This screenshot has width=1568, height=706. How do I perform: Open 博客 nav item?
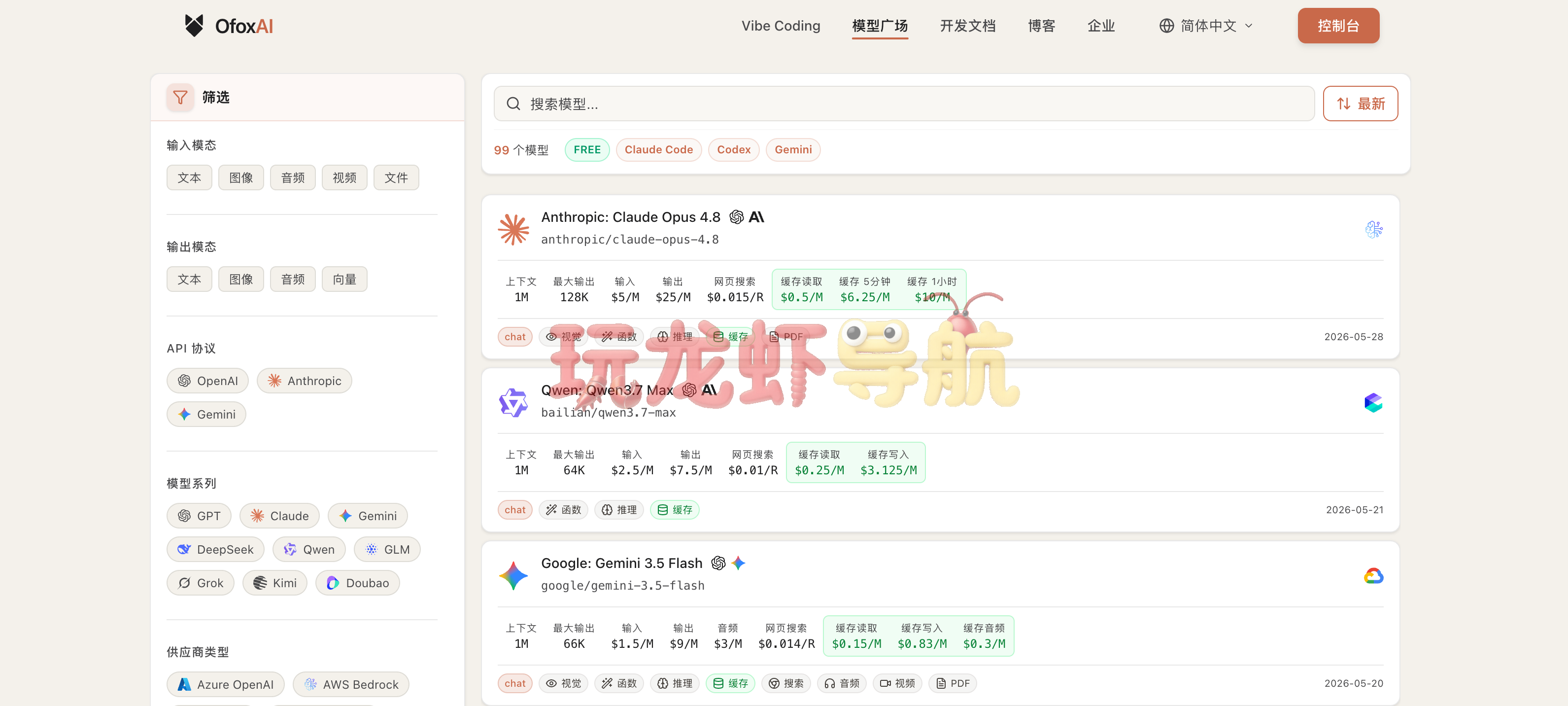point(1041,26)
